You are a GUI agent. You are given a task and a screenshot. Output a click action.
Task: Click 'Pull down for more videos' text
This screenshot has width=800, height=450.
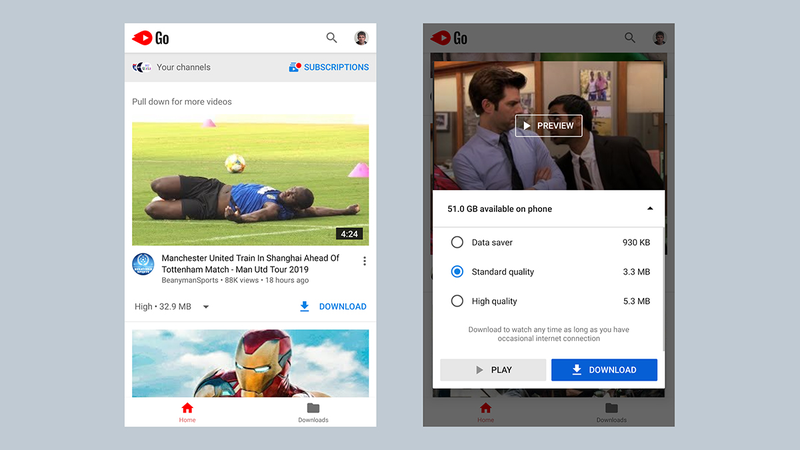(x=182, y=102)
